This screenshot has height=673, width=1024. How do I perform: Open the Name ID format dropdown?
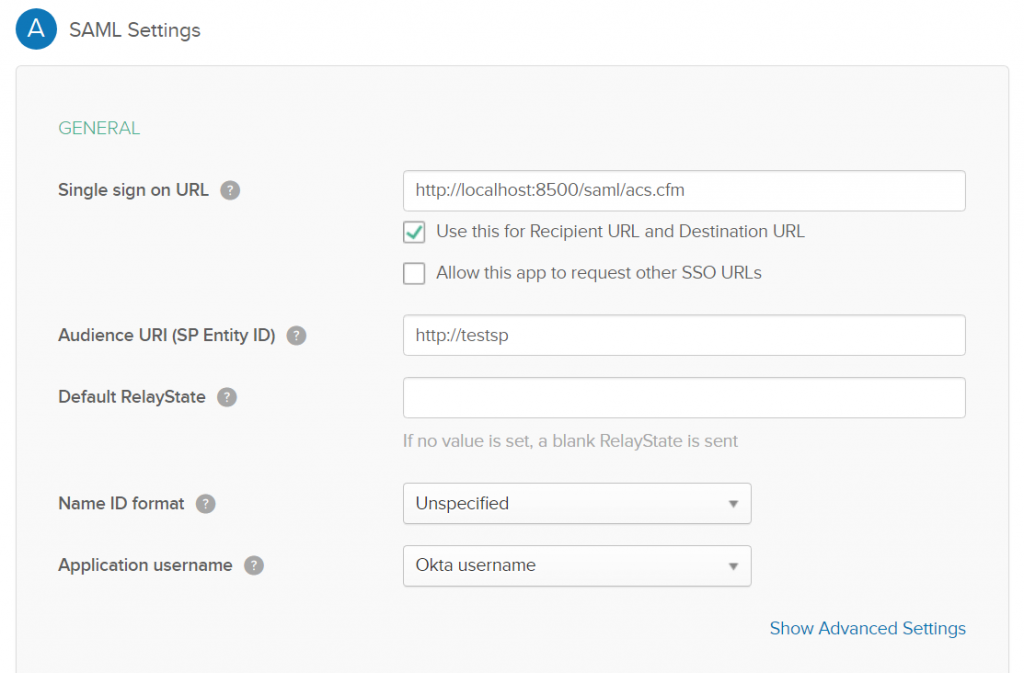(577, 504)
